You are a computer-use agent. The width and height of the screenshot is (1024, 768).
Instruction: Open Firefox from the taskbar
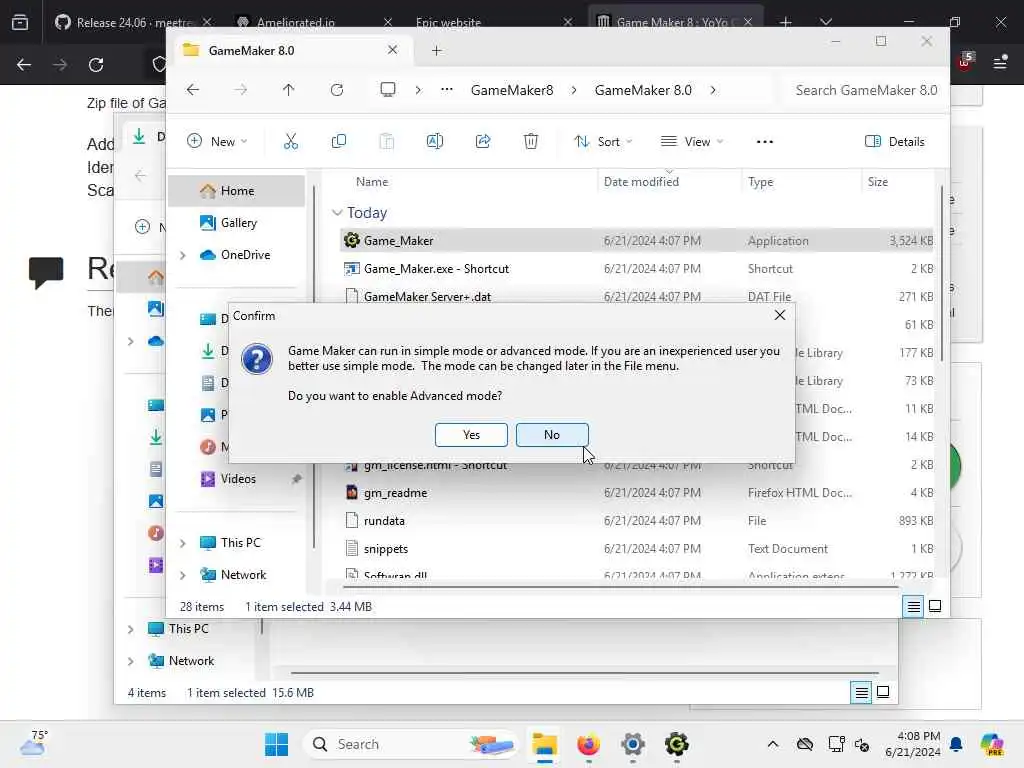pyautogui.click(x=588, y=744)
